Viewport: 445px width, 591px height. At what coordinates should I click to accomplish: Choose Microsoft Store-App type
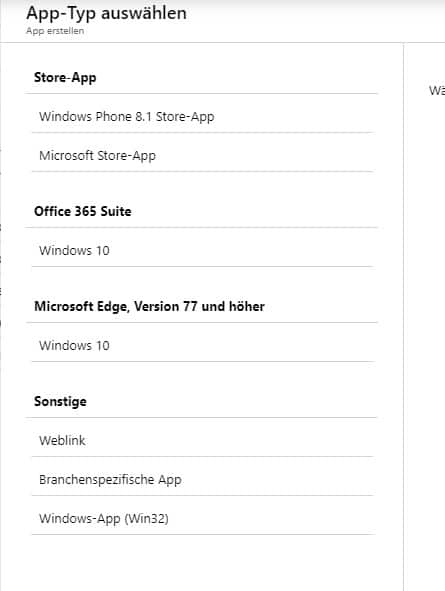pyautogui.click(x=203, y=156)
